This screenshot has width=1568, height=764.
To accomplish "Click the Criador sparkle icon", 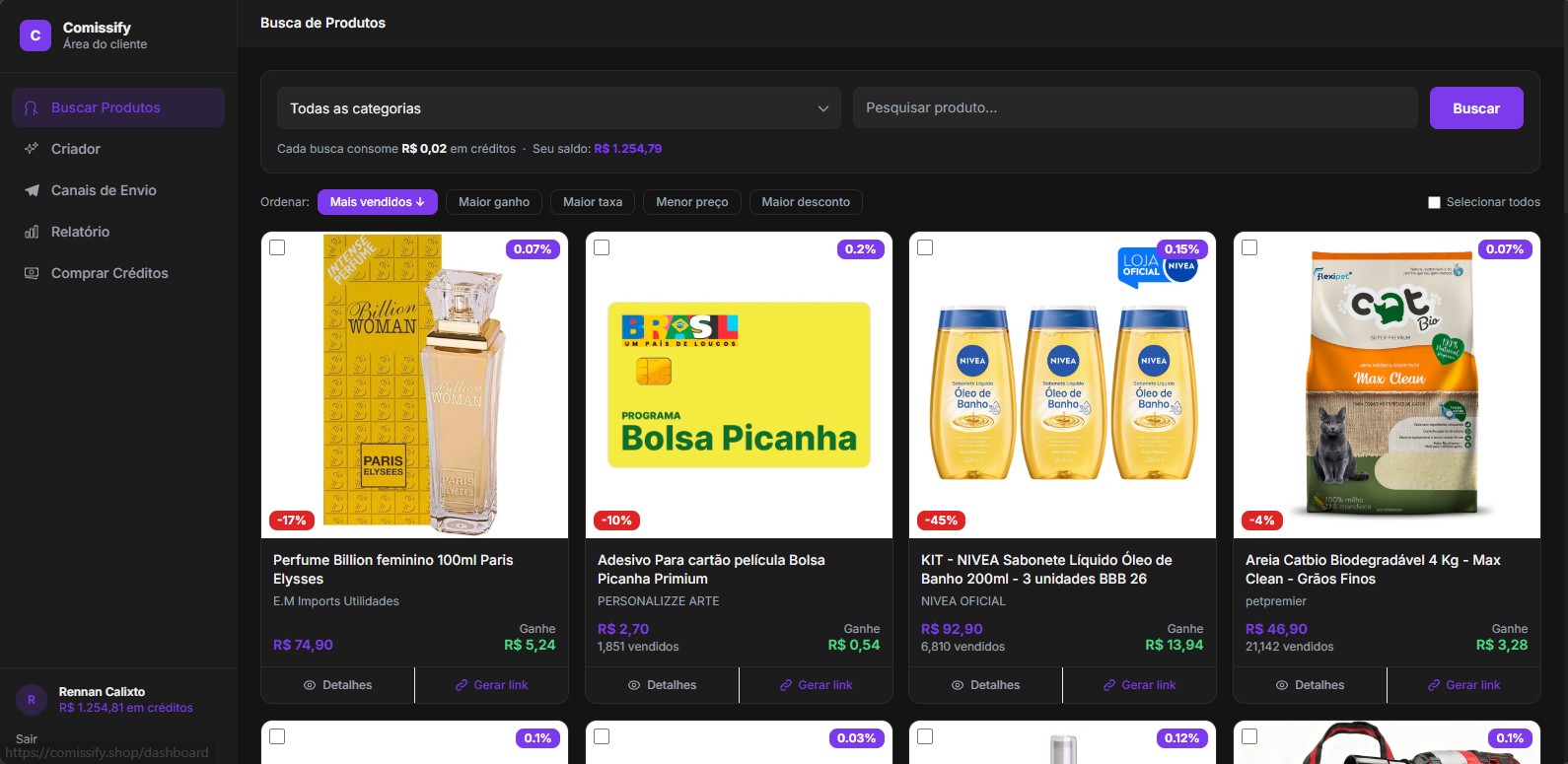I will (x=32, y=149).
